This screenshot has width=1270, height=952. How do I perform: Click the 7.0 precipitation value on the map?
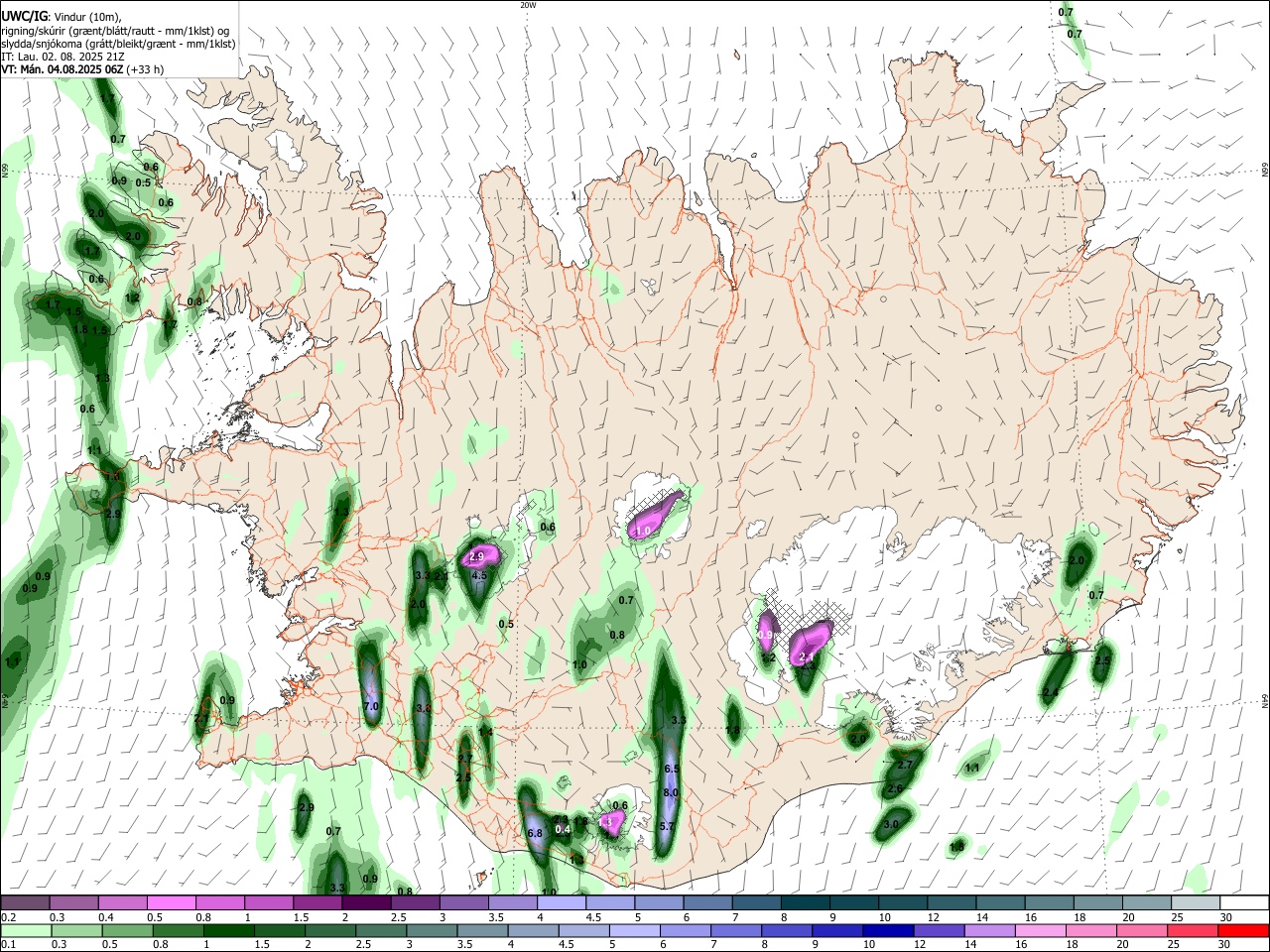(x=372, y=706)
